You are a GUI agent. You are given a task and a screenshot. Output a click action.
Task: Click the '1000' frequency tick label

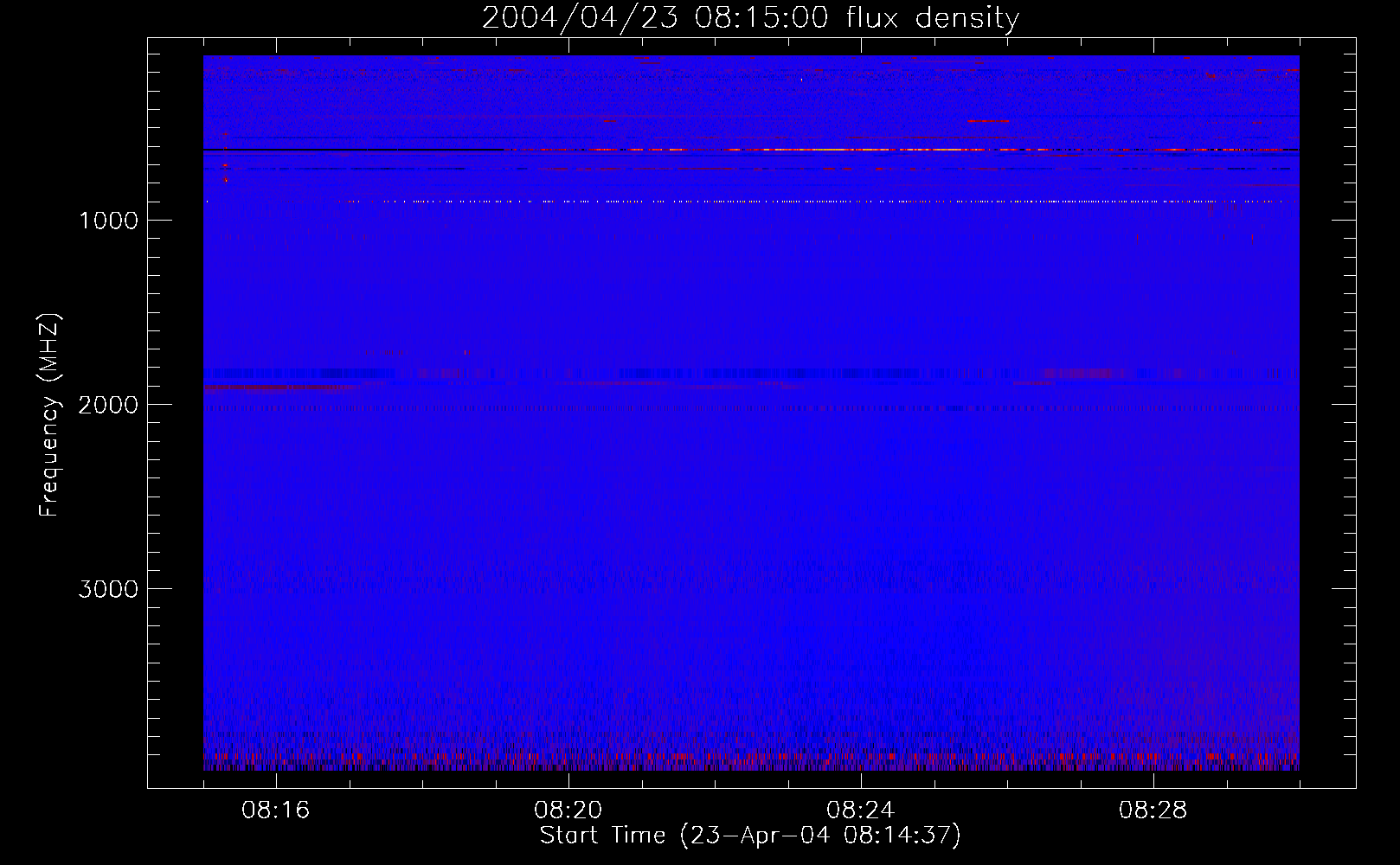pos(108,221)
